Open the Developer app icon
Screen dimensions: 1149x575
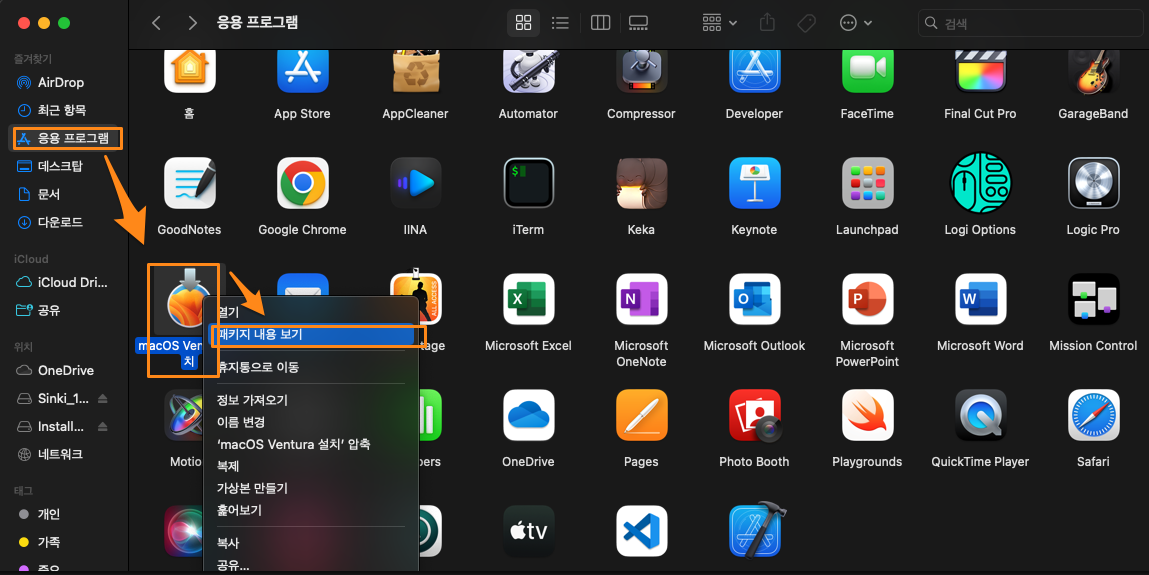(x=754, y=70)
